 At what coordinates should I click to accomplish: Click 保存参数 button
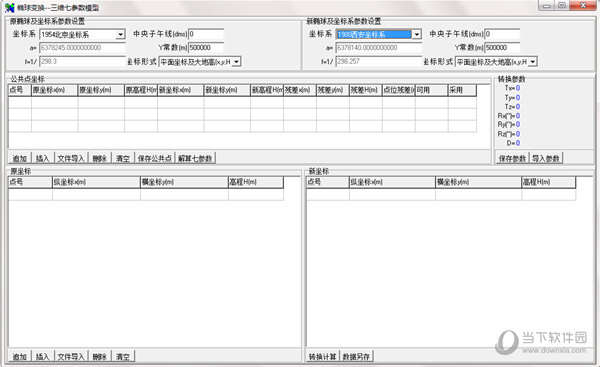point(513,158)
